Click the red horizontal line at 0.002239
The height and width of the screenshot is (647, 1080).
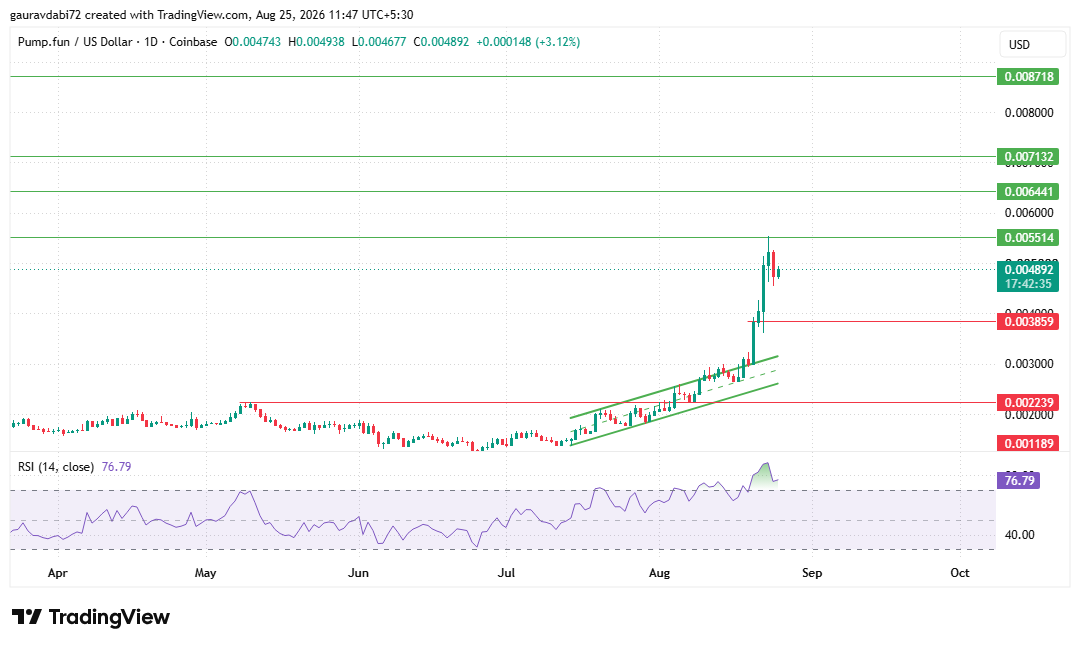point(618,402)
